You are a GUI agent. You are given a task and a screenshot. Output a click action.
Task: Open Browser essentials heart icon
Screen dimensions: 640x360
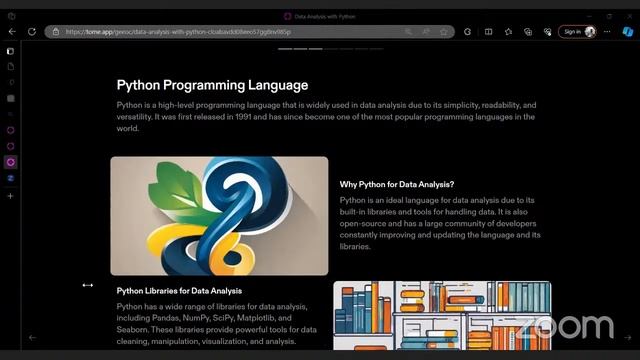click(547, 31)
